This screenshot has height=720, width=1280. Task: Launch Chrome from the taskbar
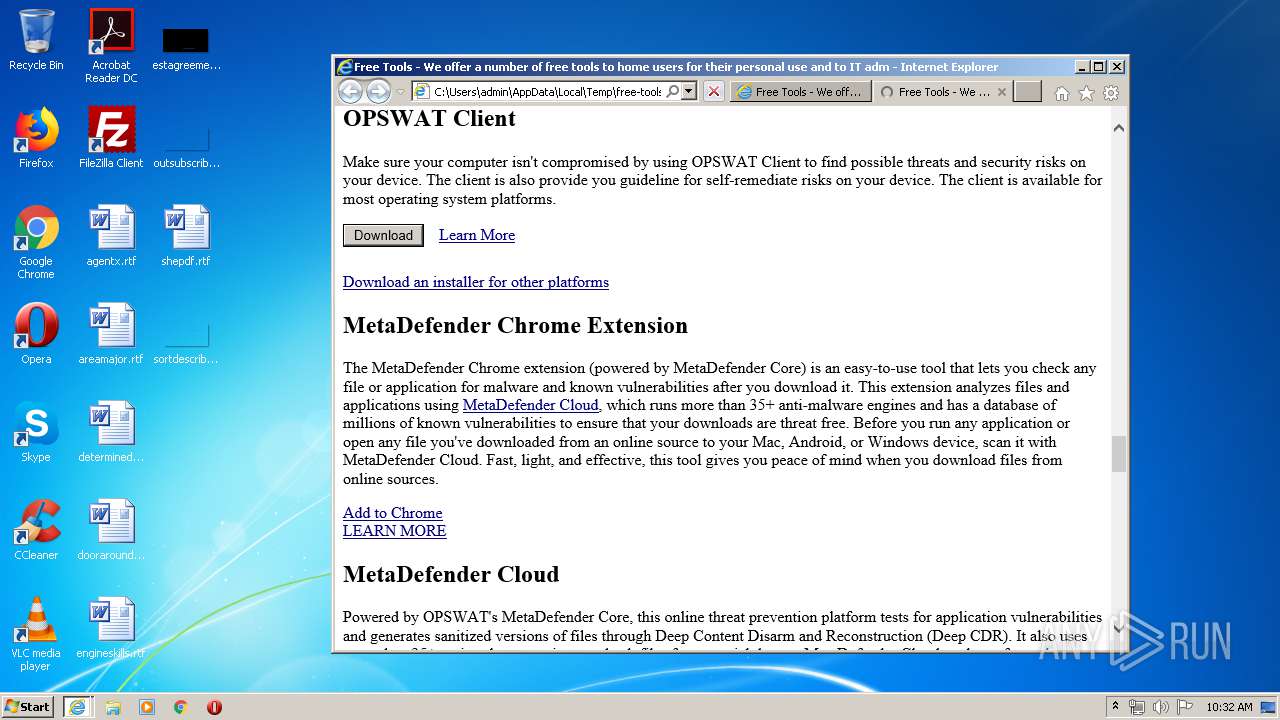[x=181, y=707]
